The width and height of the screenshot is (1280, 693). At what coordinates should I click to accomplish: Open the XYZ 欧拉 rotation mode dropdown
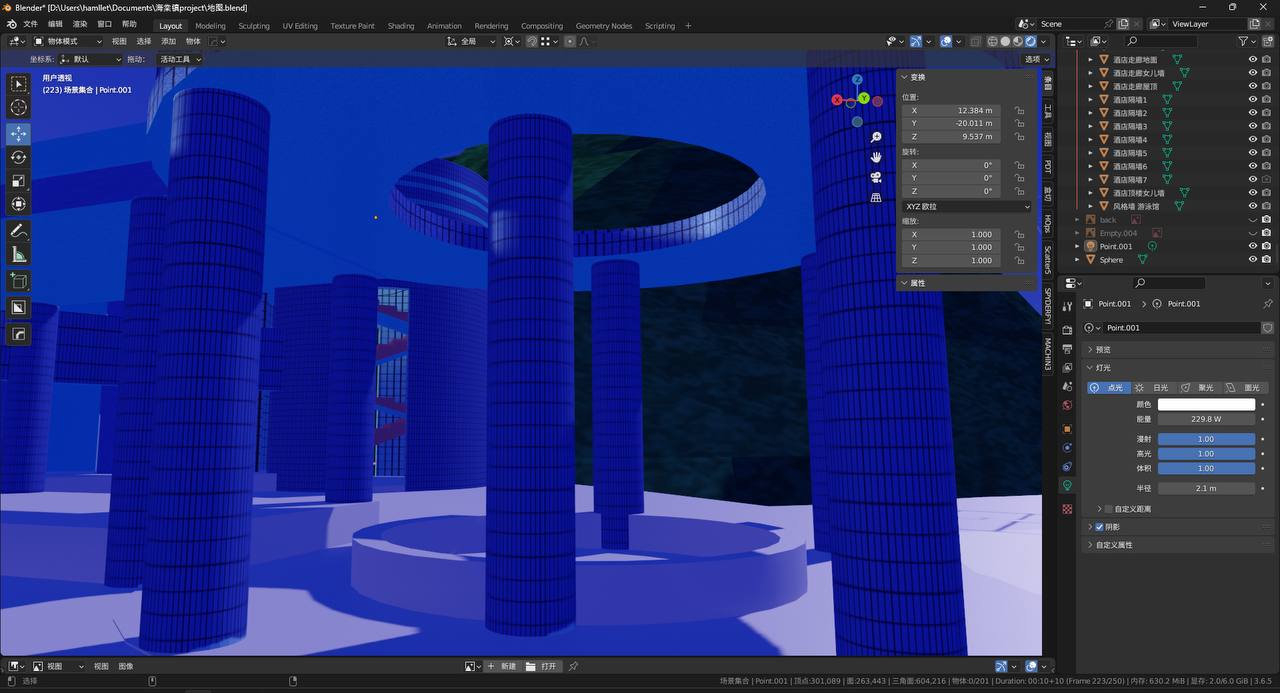pos(966,206)
